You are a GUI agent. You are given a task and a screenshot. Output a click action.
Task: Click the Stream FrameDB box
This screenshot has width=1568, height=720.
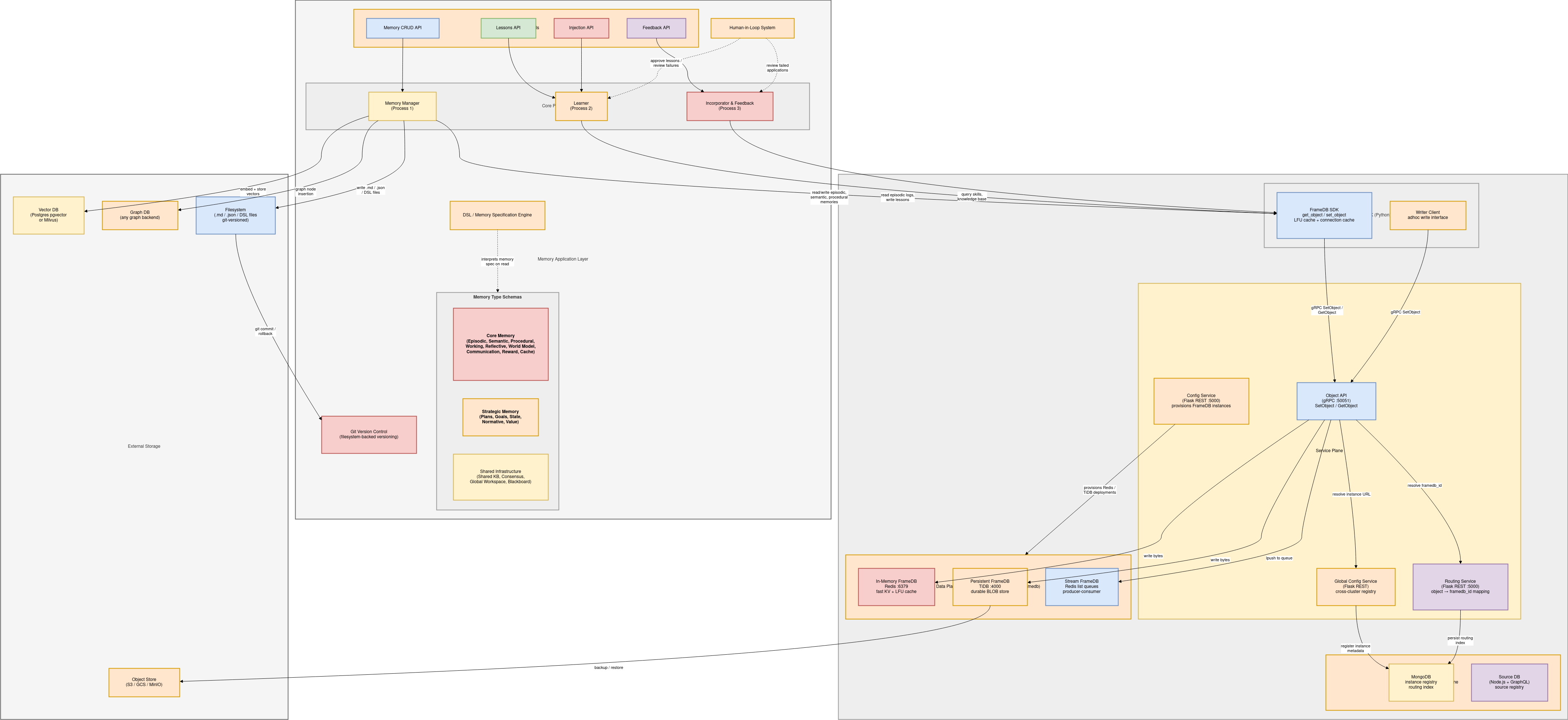[x=1082, y=587]
